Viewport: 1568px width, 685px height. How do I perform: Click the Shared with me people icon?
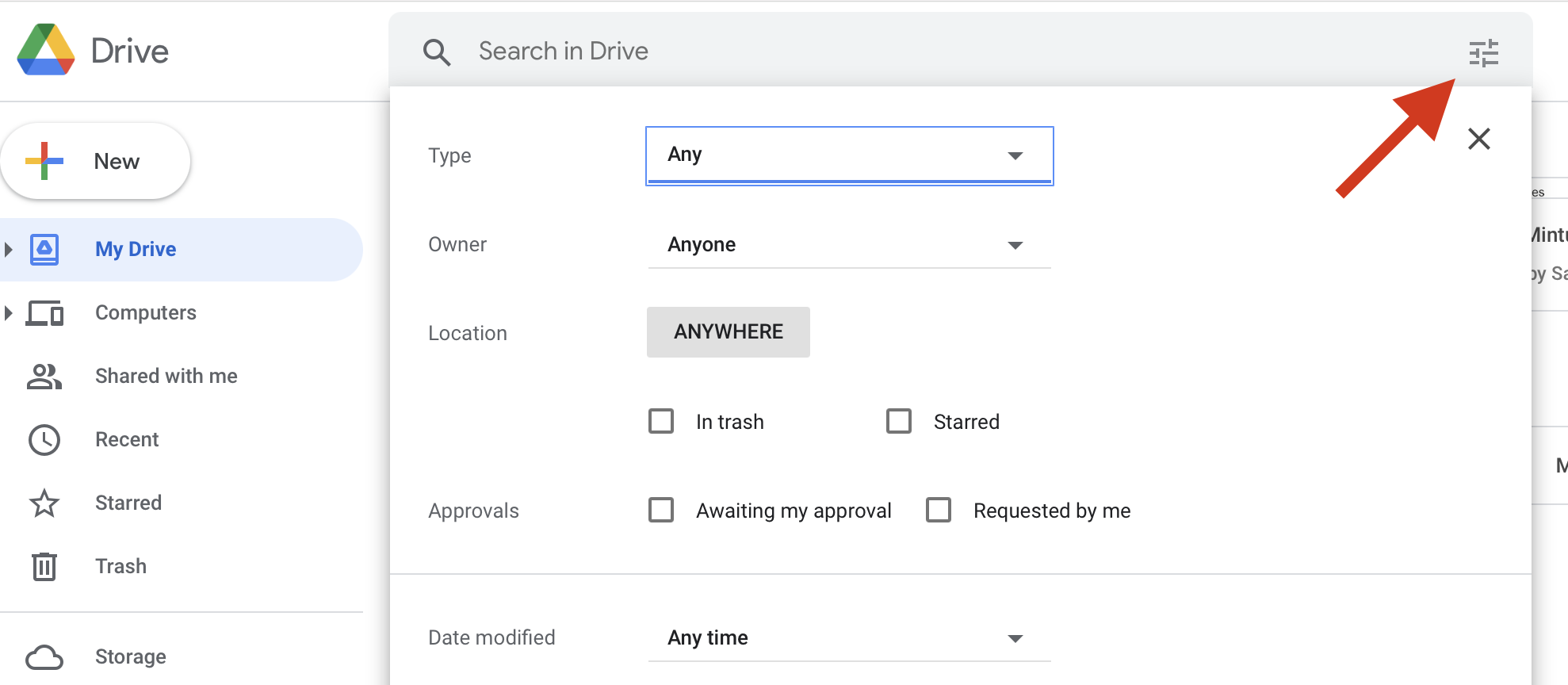(44, 377)
